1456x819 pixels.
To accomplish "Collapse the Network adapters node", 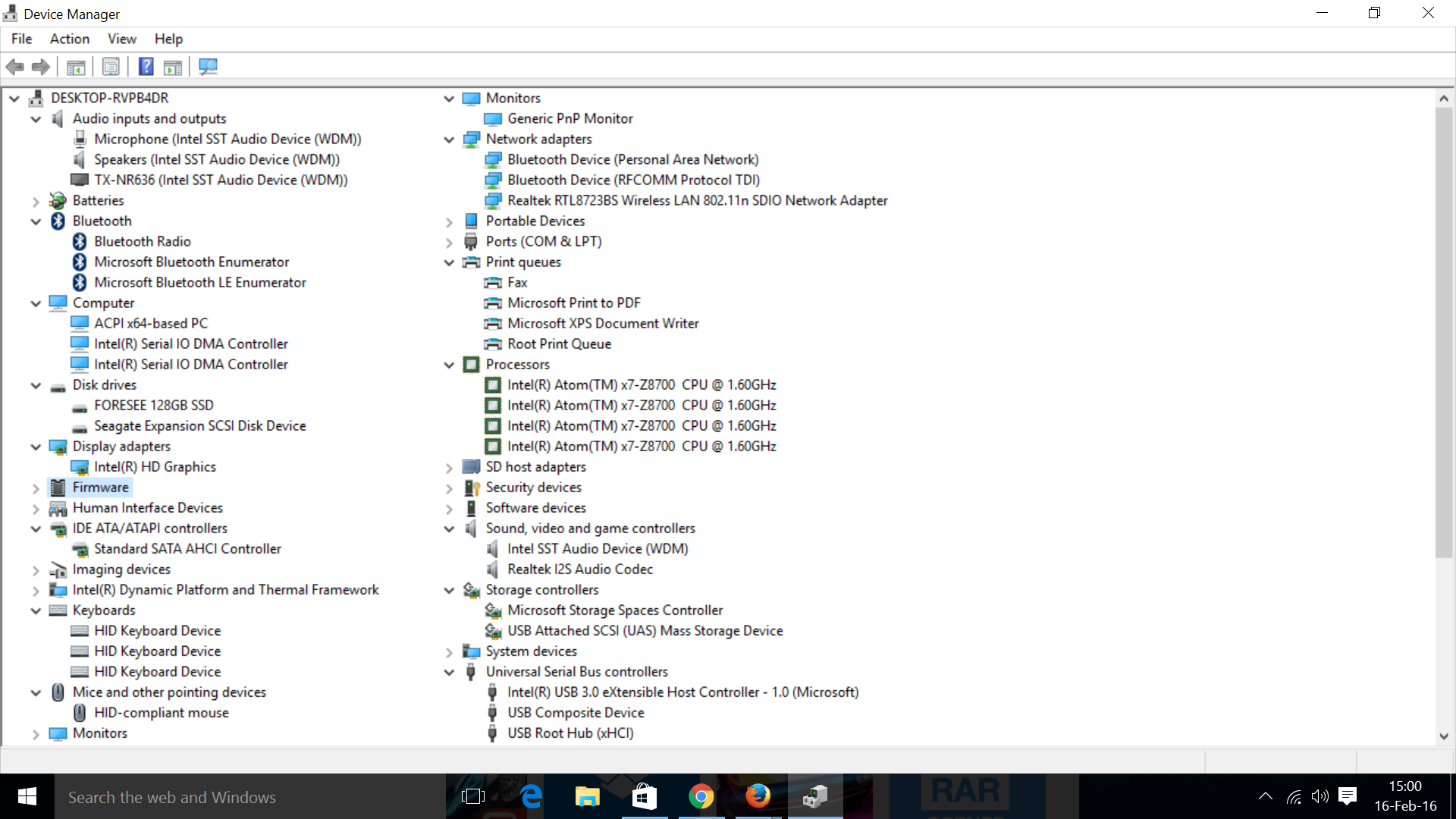I will click(x=449, y=140).
